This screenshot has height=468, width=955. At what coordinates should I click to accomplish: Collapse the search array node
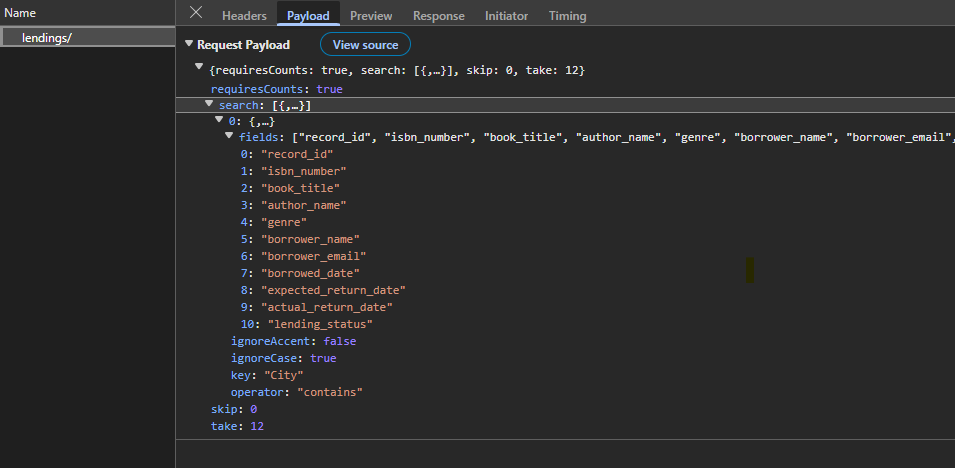point(209,103)
